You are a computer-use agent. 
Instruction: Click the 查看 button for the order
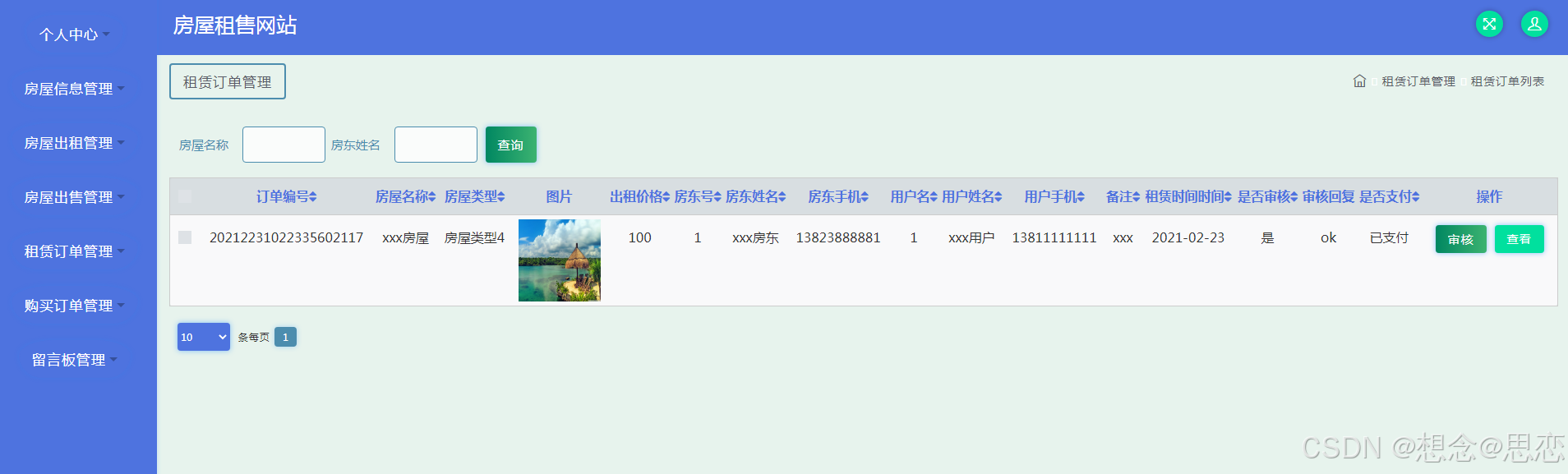tap(1519, 239)
